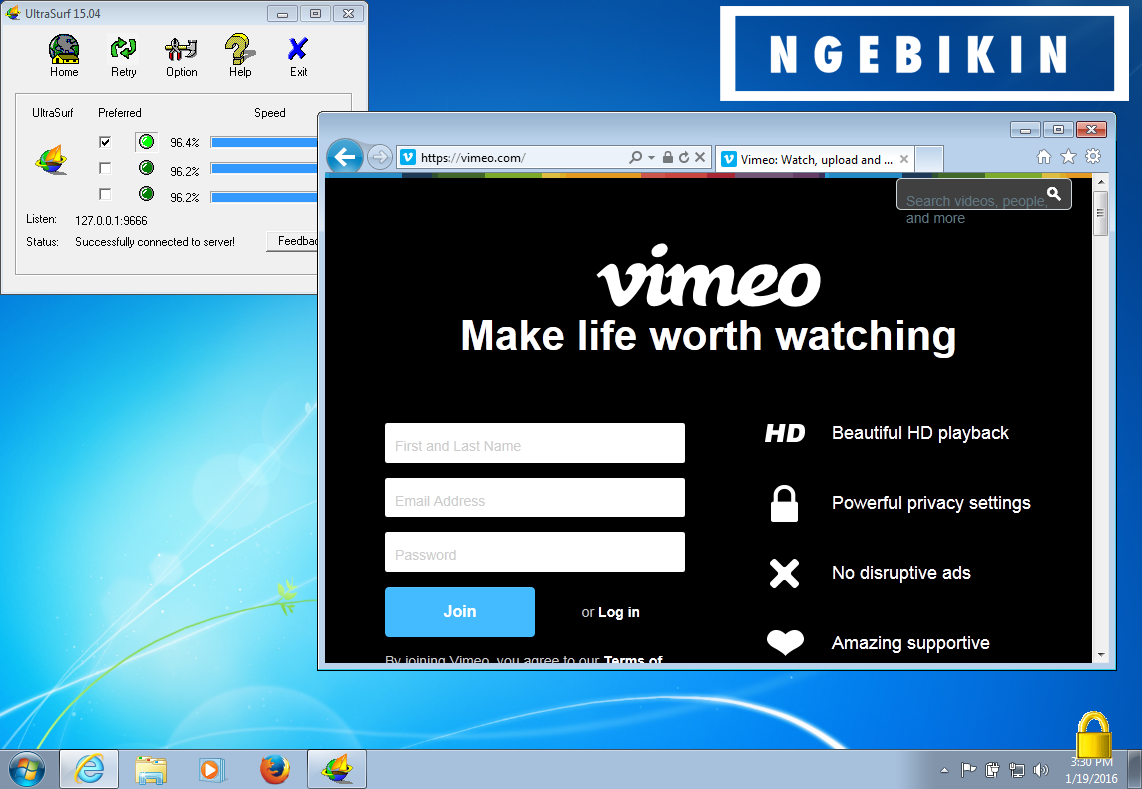Click green status light of second server row
Image resolution: width=1142 pixels, height=789 pixels.
(146, 168)
